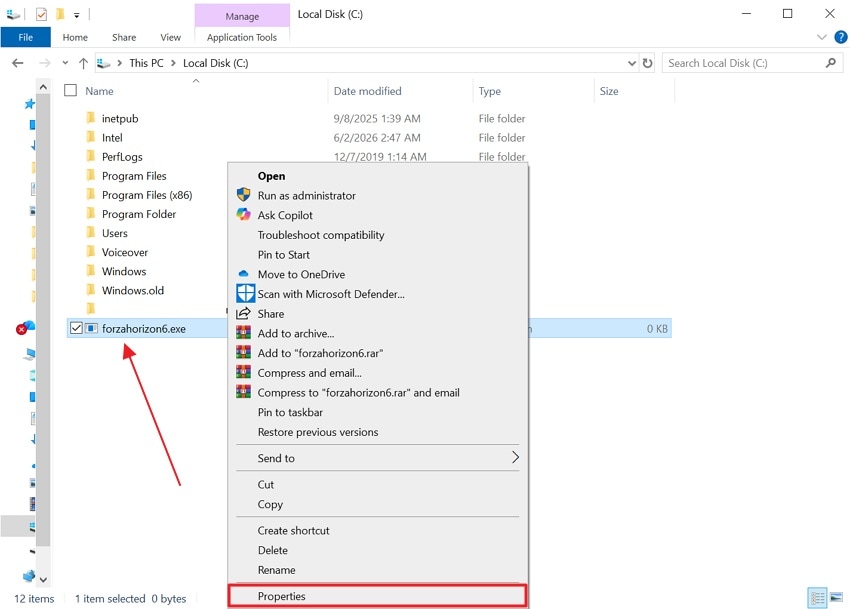
Task: Choose Cut from the context menu
Action: 377,484
